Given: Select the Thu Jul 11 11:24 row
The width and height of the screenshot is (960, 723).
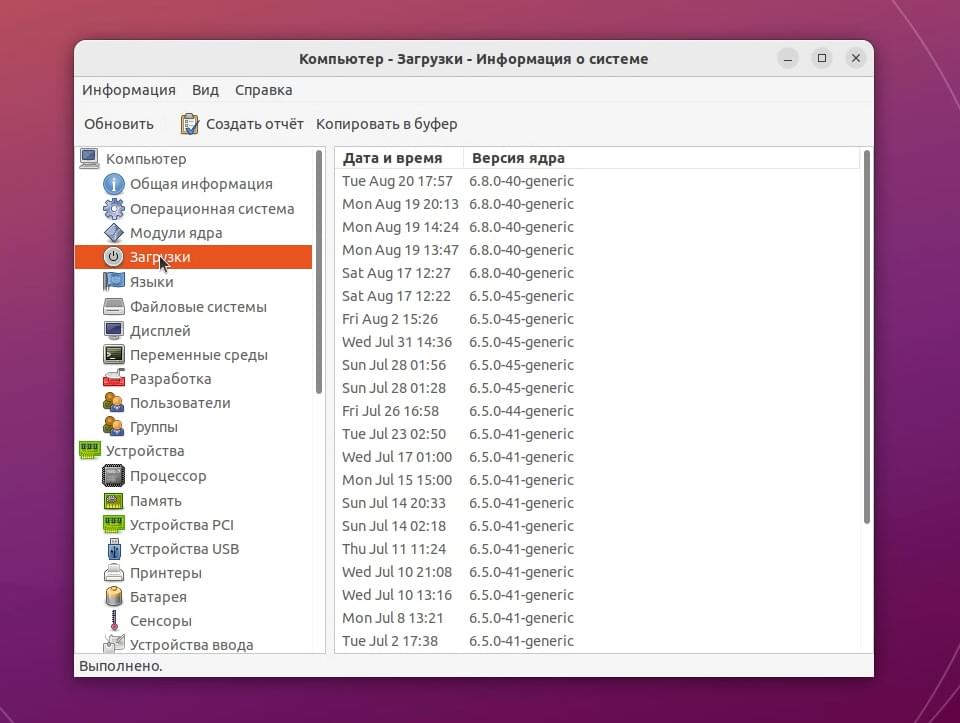Looking at the screenshot, I should coord(597,549).
